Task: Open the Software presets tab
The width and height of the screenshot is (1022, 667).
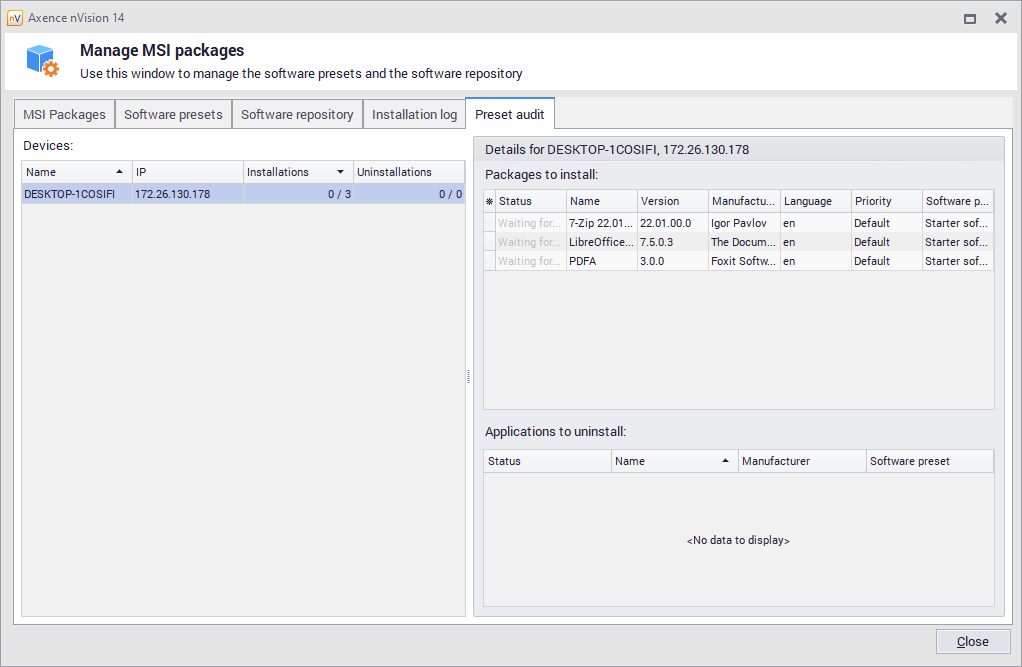Action: coord(173,114)
